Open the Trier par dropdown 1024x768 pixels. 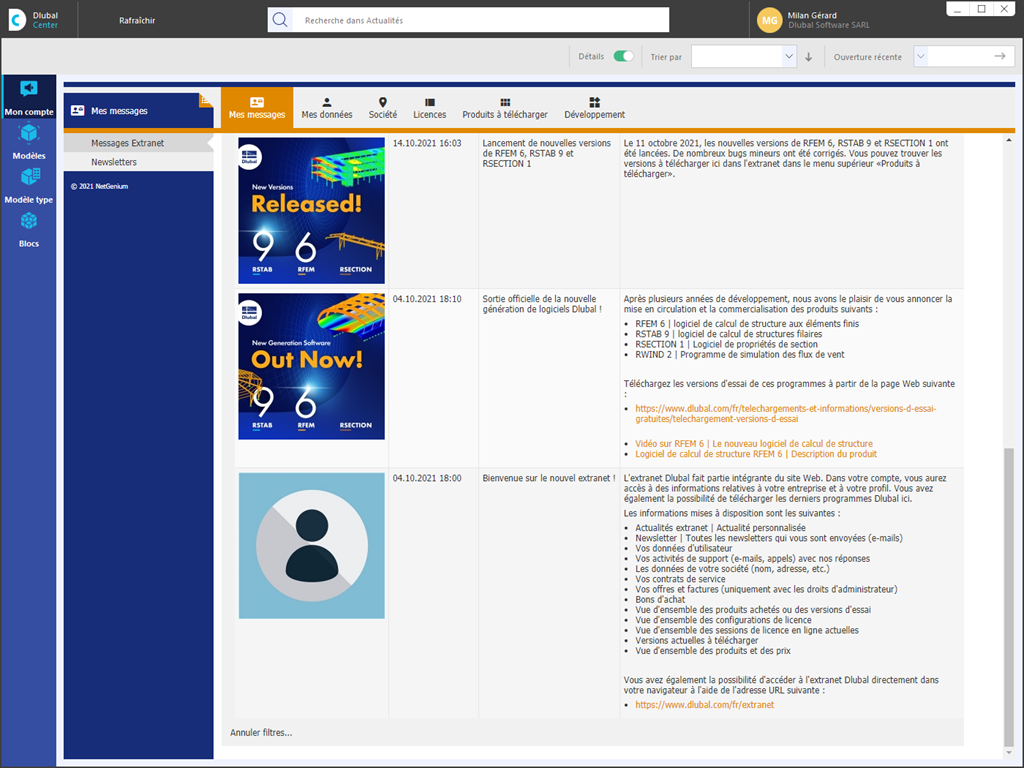click(743, 56)
